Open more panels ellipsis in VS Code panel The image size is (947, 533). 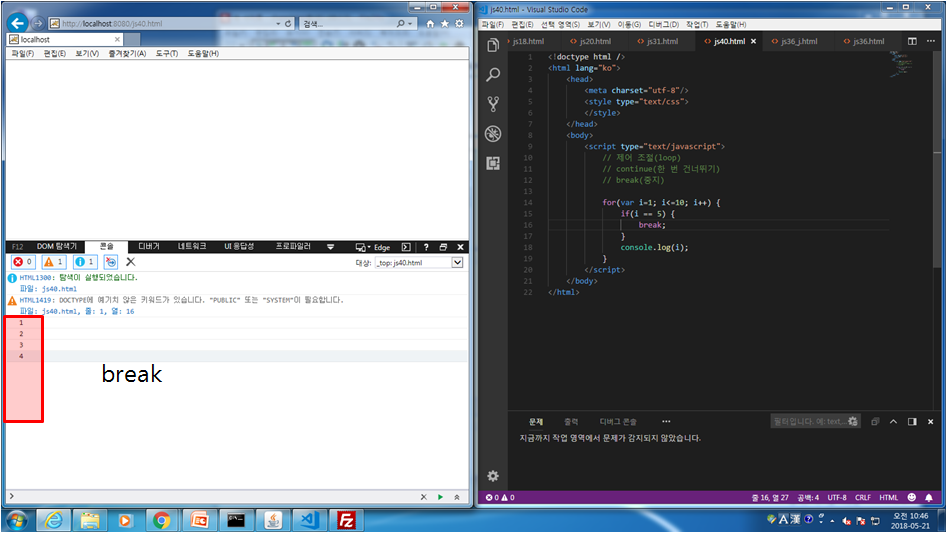tap(666, 421)
